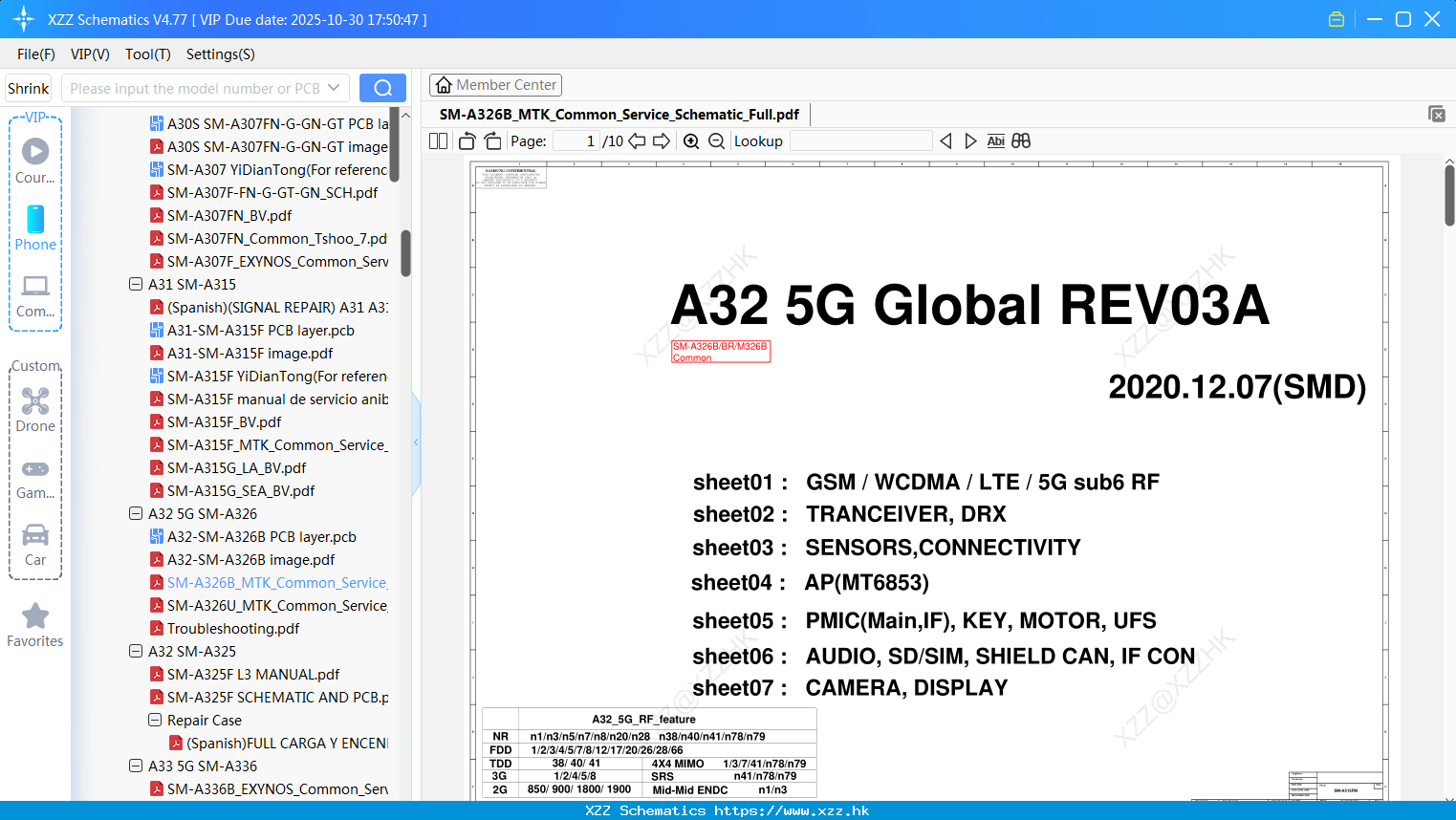Screen dimensions: 1456x820
Task: Collapse the A31 SM-A315 folder
Action: click(136, 284)
